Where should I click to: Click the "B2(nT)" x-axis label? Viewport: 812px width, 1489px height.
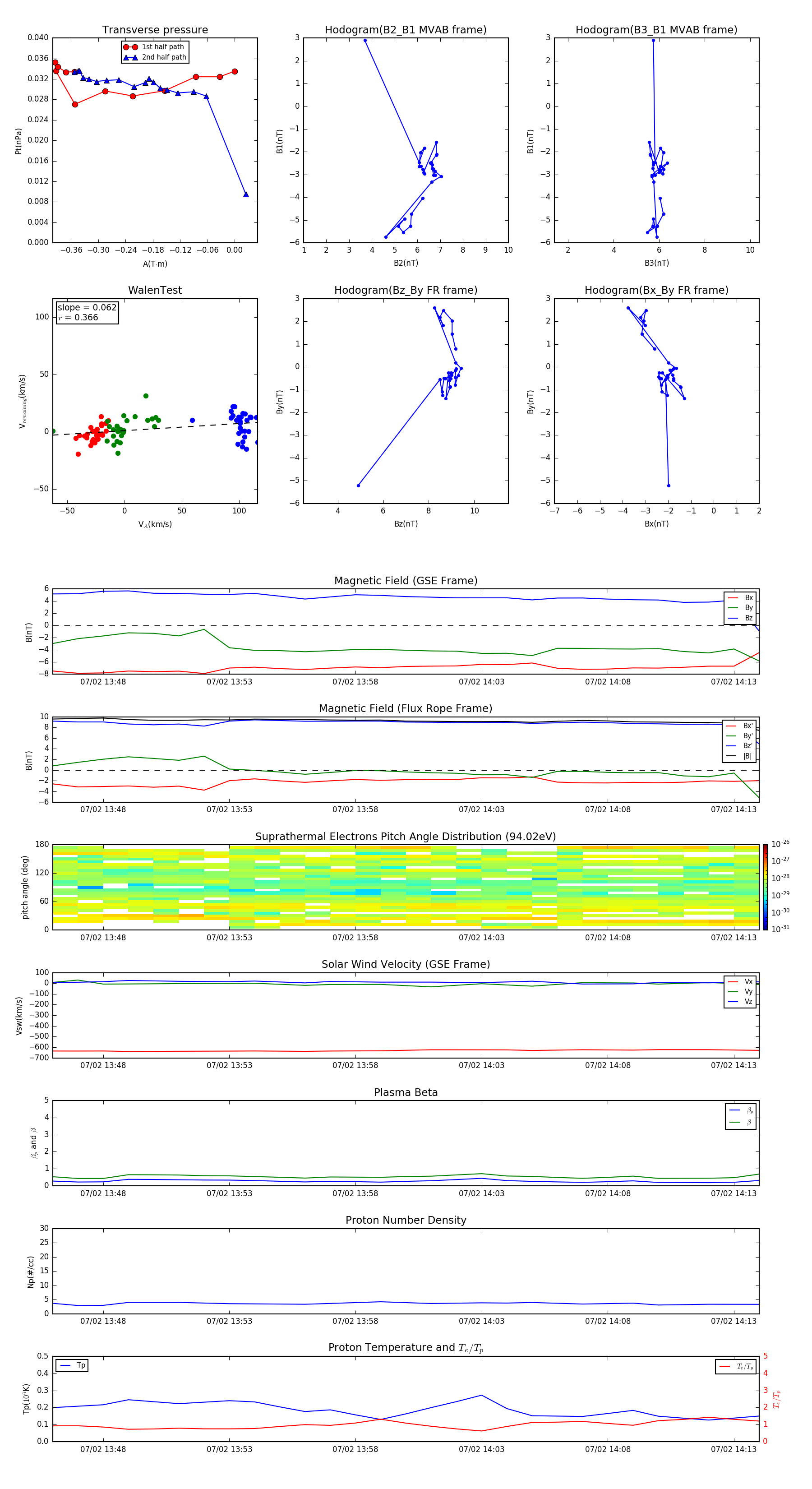pos(406,263)
